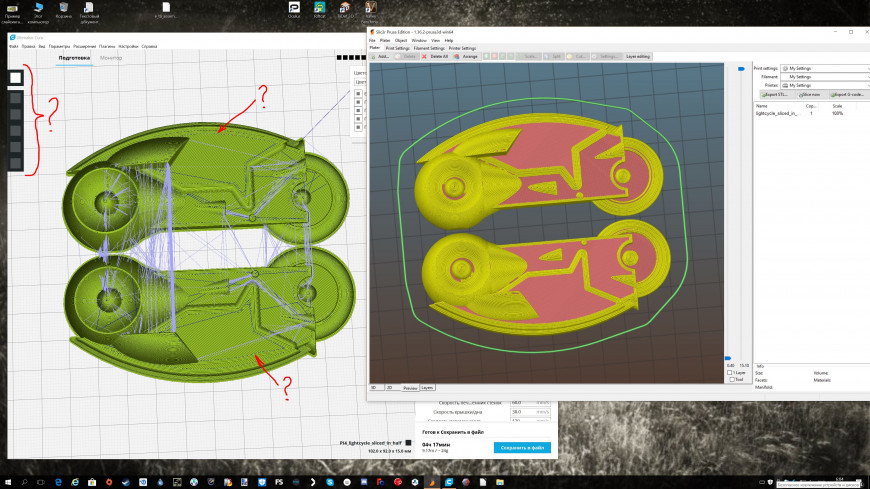
Task: Open the File menu in Slic3r
Action: (x=372, y=41)
